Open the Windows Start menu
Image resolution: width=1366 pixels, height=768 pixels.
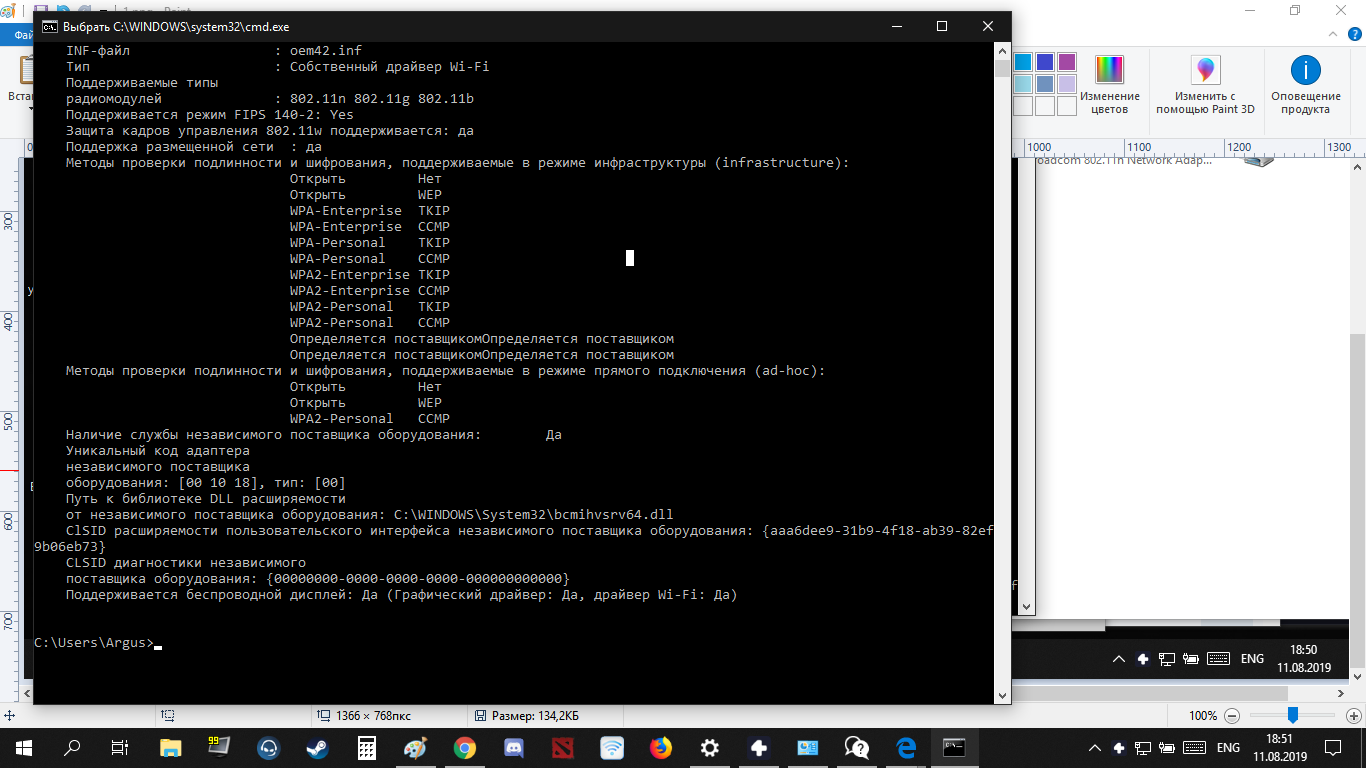coord(23,747)
